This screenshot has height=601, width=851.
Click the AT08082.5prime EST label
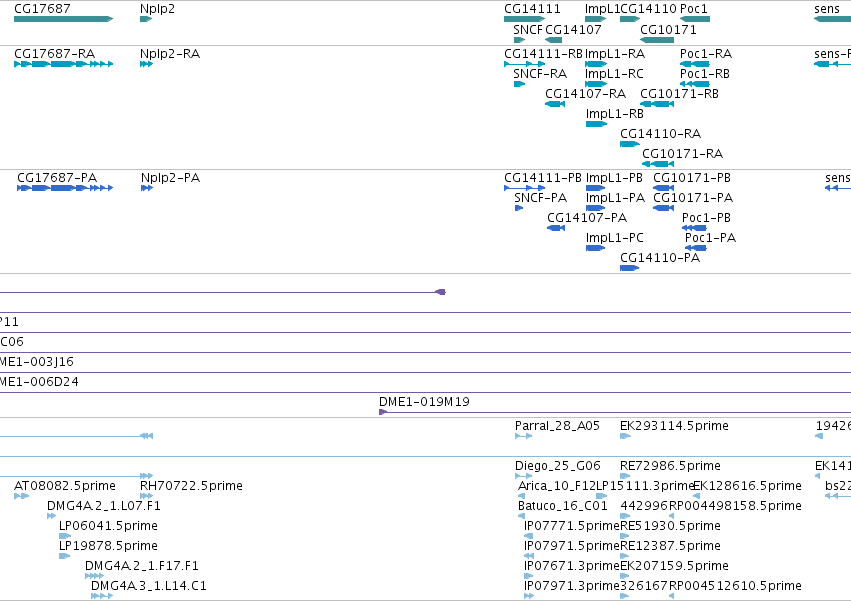65,485
